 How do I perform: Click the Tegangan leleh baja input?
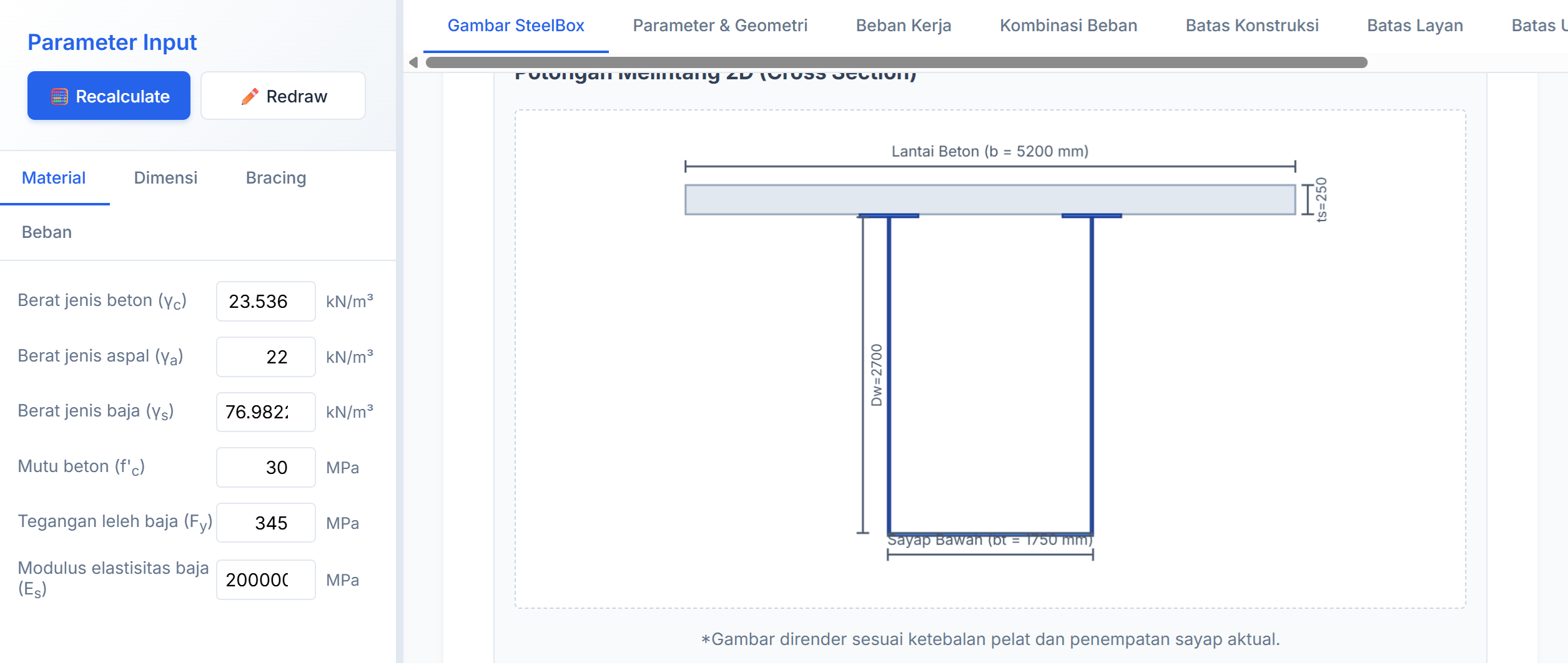pyautogui.click(x=265, y=523)
